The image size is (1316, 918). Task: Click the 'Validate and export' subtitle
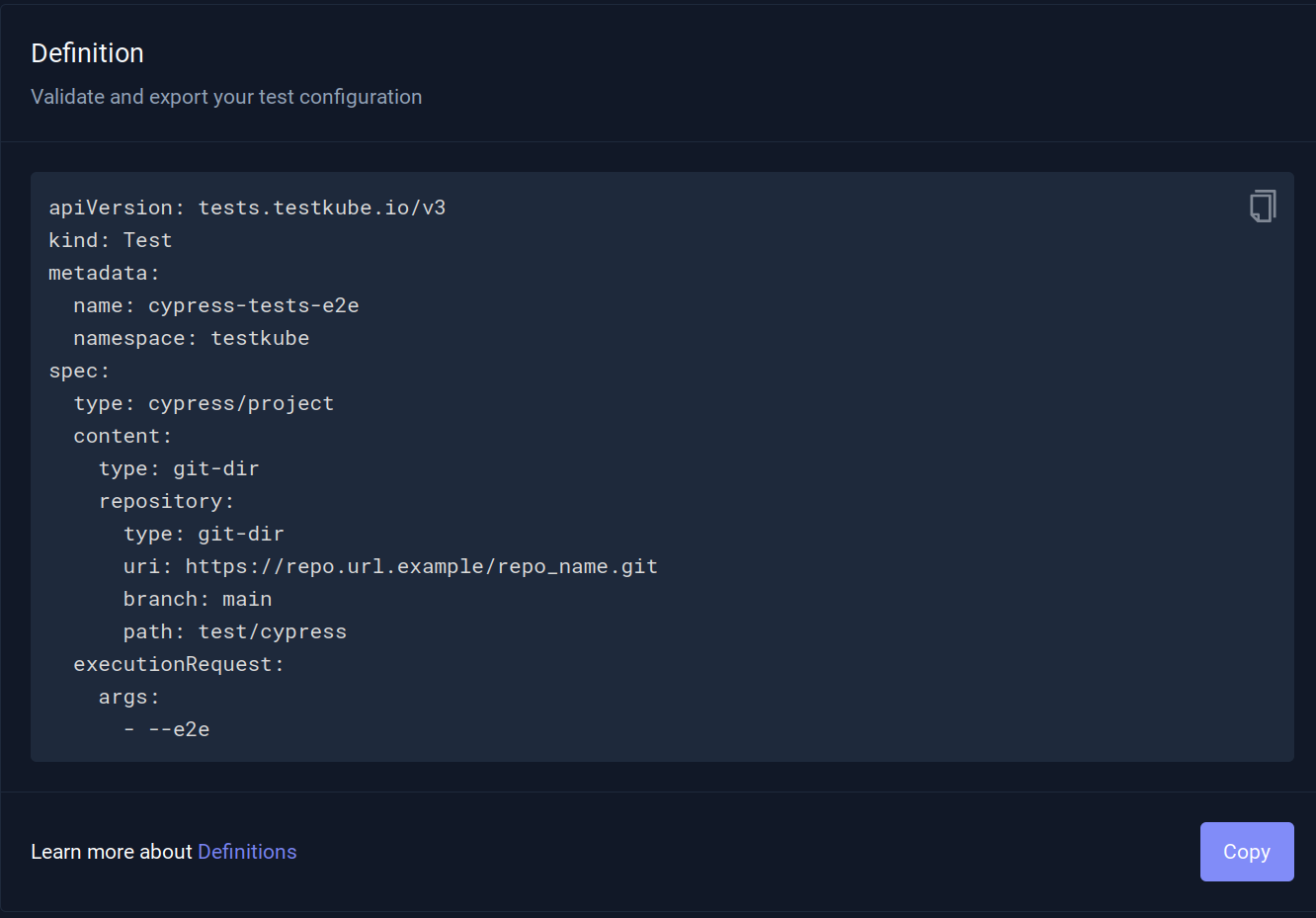[226, 97]
